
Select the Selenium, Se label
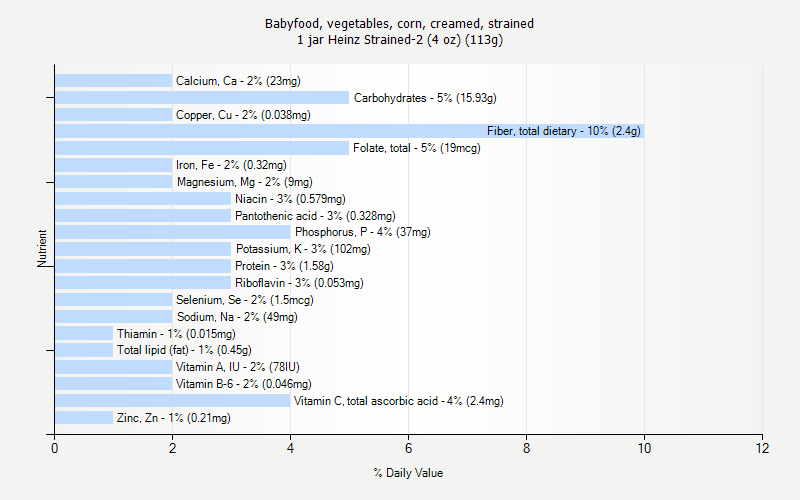pyautogui.click(x=245, y=300)
